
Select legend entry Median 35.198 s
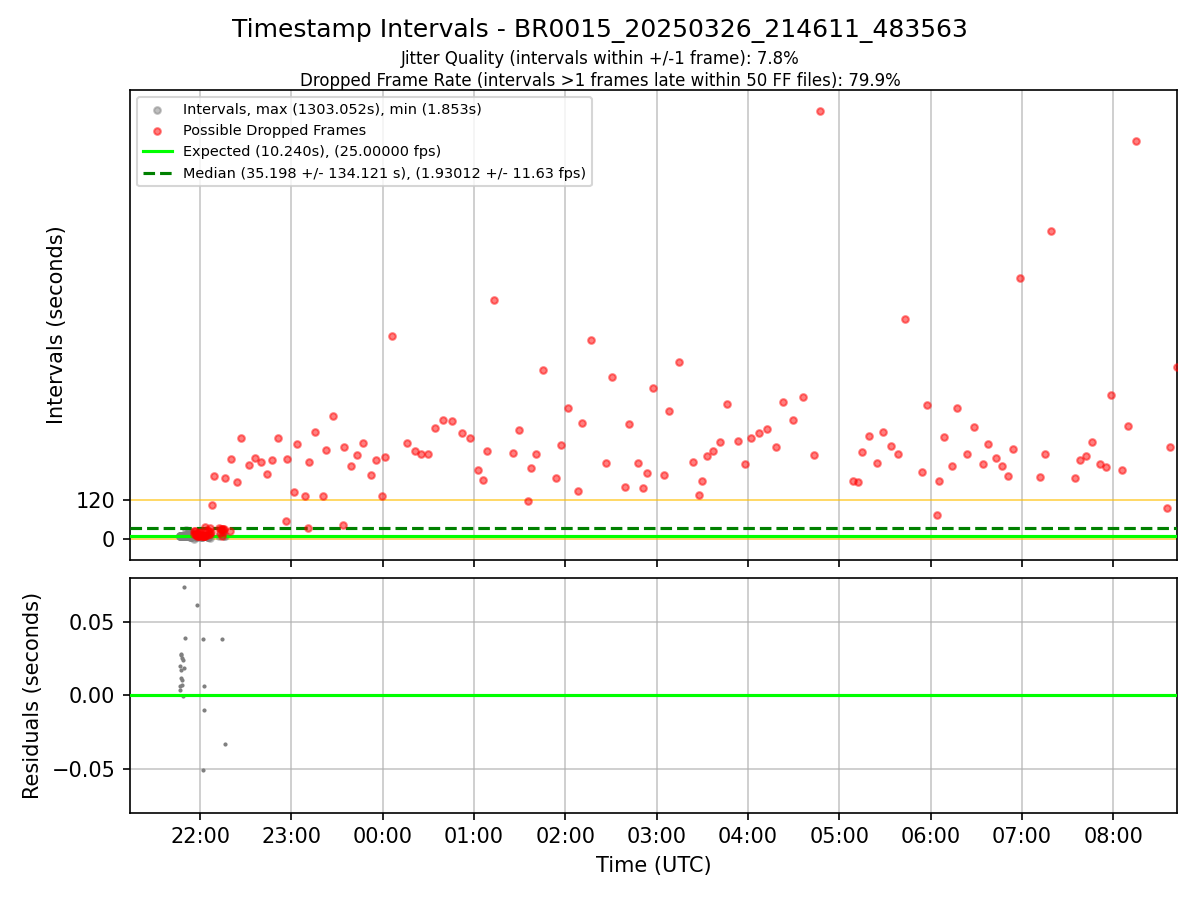click(384, 173)
